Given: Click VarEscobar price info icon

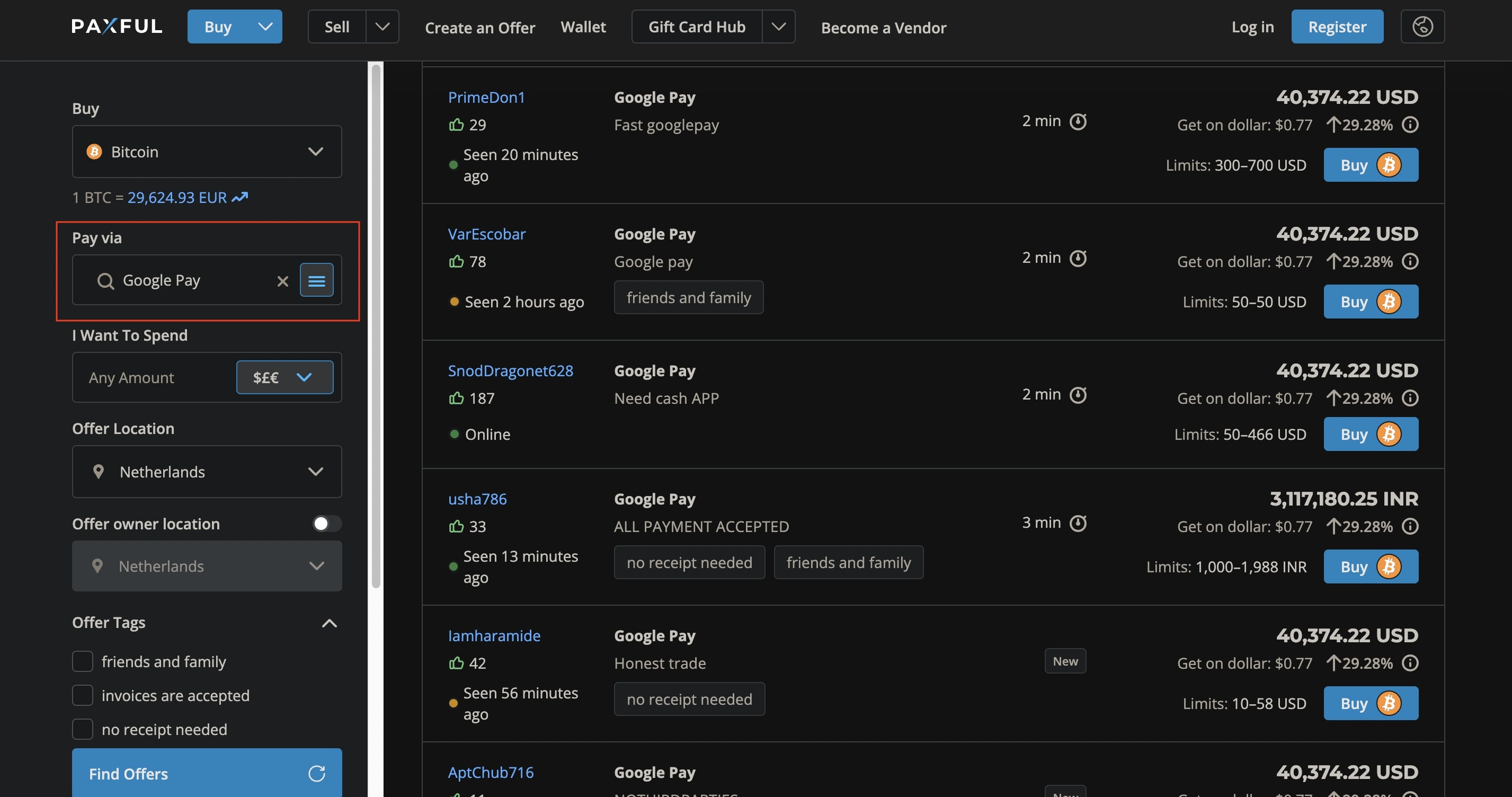Looking at the screenshot, I should 1410,261.
